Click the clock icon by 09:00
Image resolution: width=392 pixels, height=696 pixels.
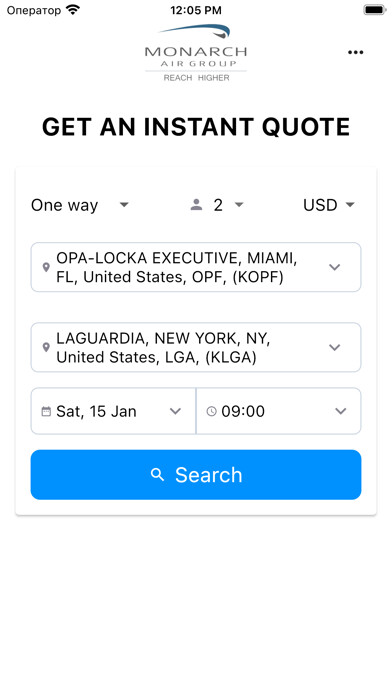[x=212, y=411]
